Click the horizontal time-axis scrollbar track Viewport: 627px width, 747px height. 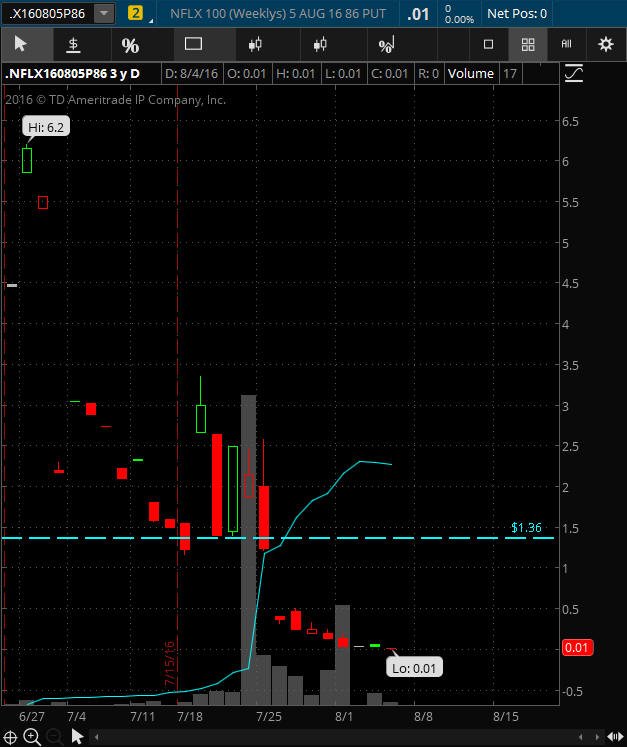pos(338,737)
